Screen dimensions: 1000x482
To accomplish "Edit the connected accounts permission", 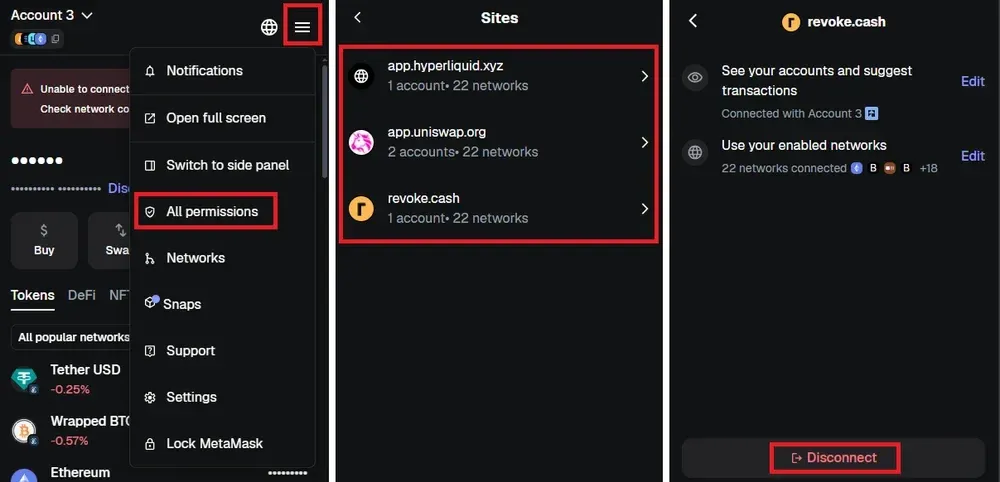I will click(972, 82).
